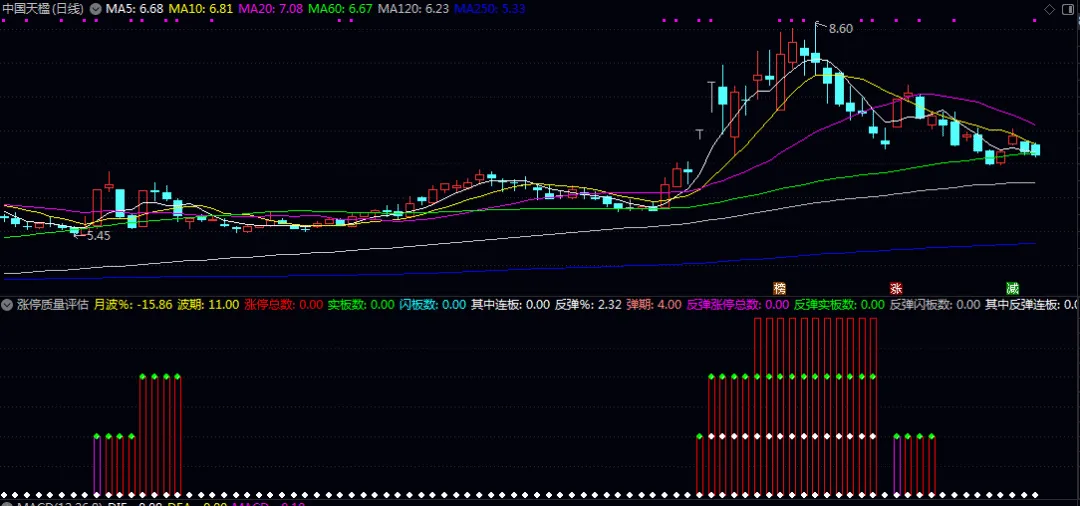Click the diamond icon in the top-right corner
The height and width of the screenshot is (506, 1080).
(x=1049, y=9)
